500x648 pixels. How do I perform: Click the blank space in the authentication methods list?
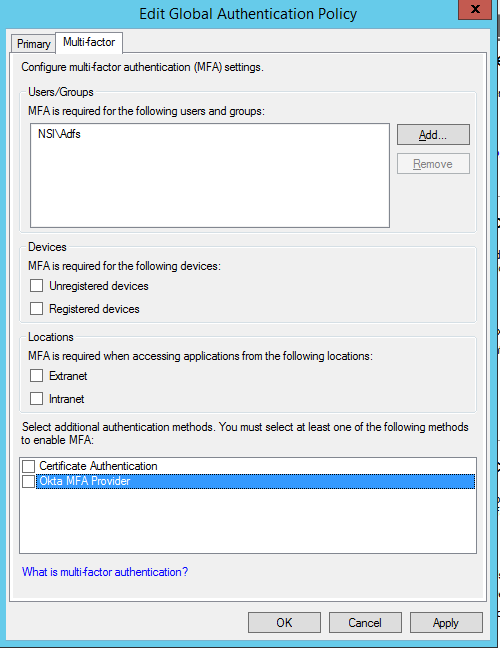coord(248,521)
